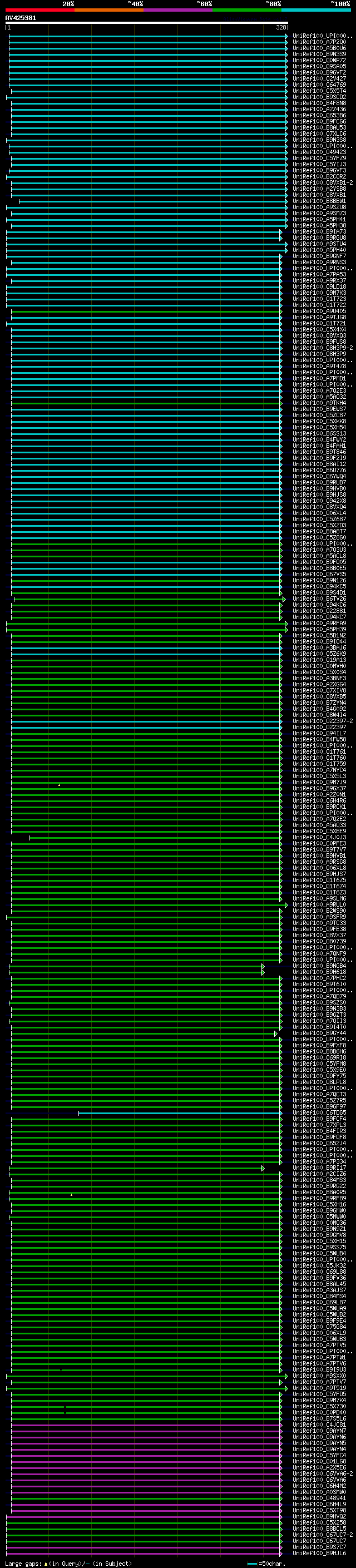
Task: Open hit UniRef100_B2CQR2
Action: coord(319,176)
